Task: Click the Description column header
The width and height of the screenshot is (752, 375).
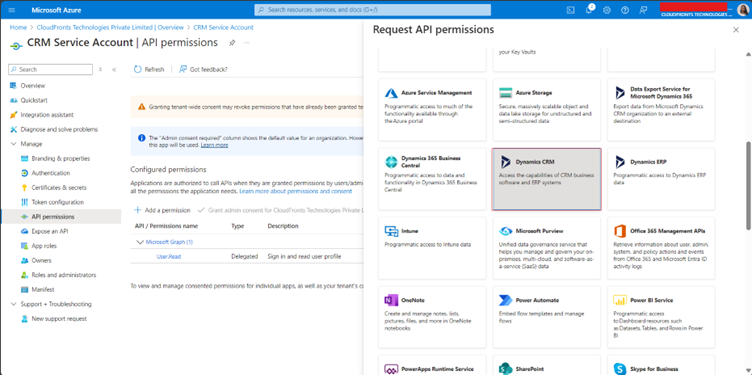Action: click(x=283, y=226)
